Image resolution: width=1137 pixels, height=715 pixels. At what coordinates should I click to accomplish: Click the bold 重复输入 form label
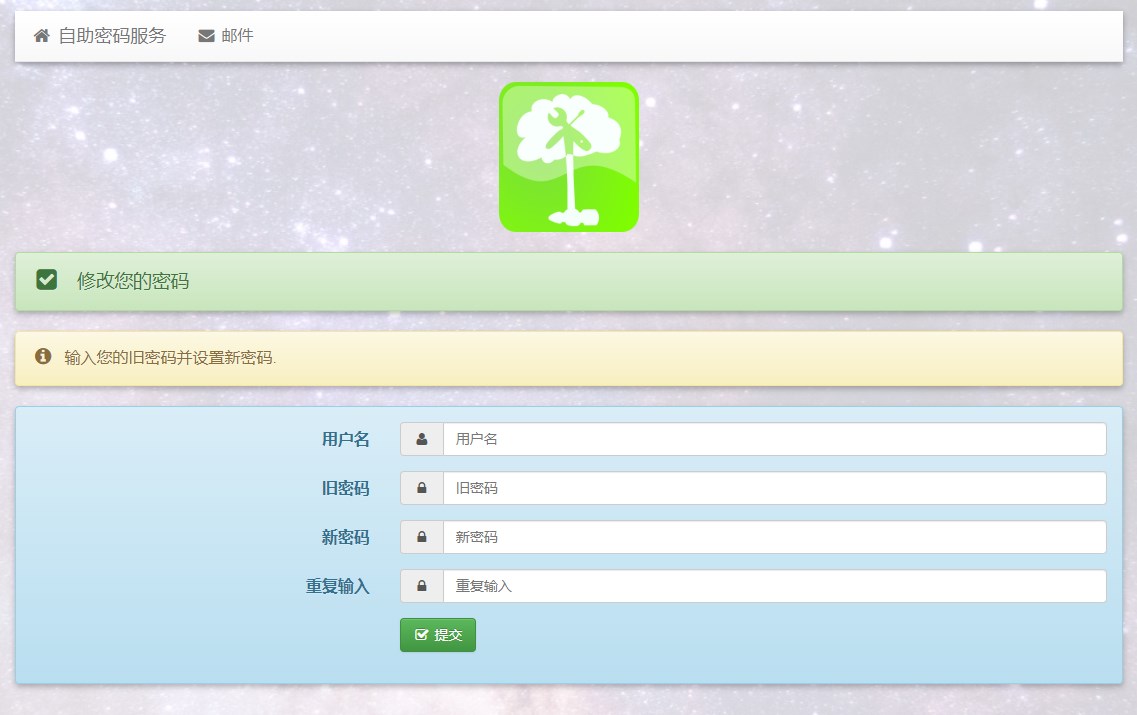pos(337,587)
